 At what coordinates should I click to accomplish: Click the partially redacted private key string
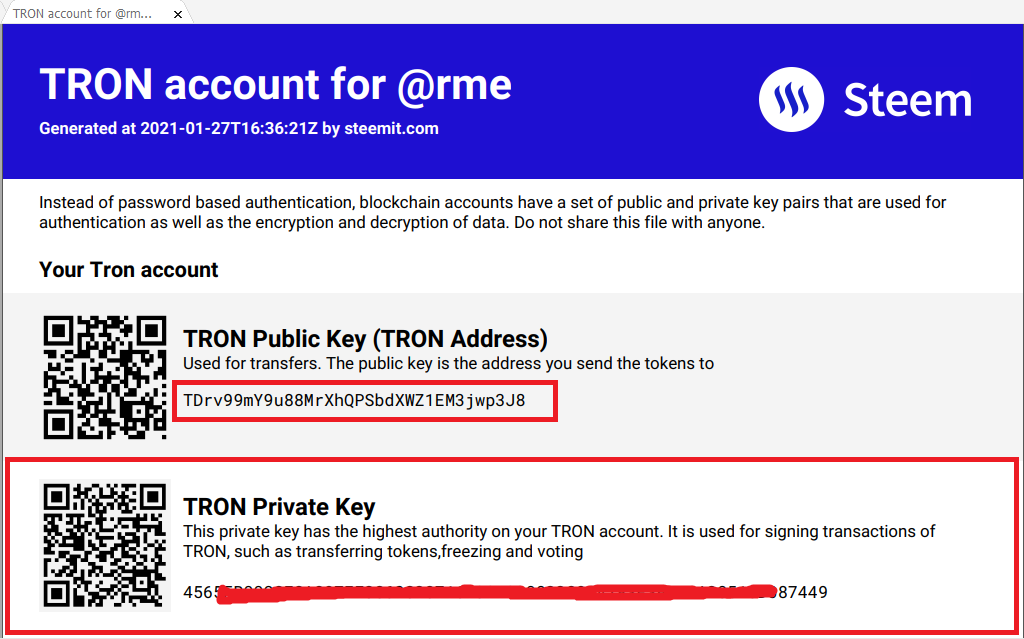(505, 593)
